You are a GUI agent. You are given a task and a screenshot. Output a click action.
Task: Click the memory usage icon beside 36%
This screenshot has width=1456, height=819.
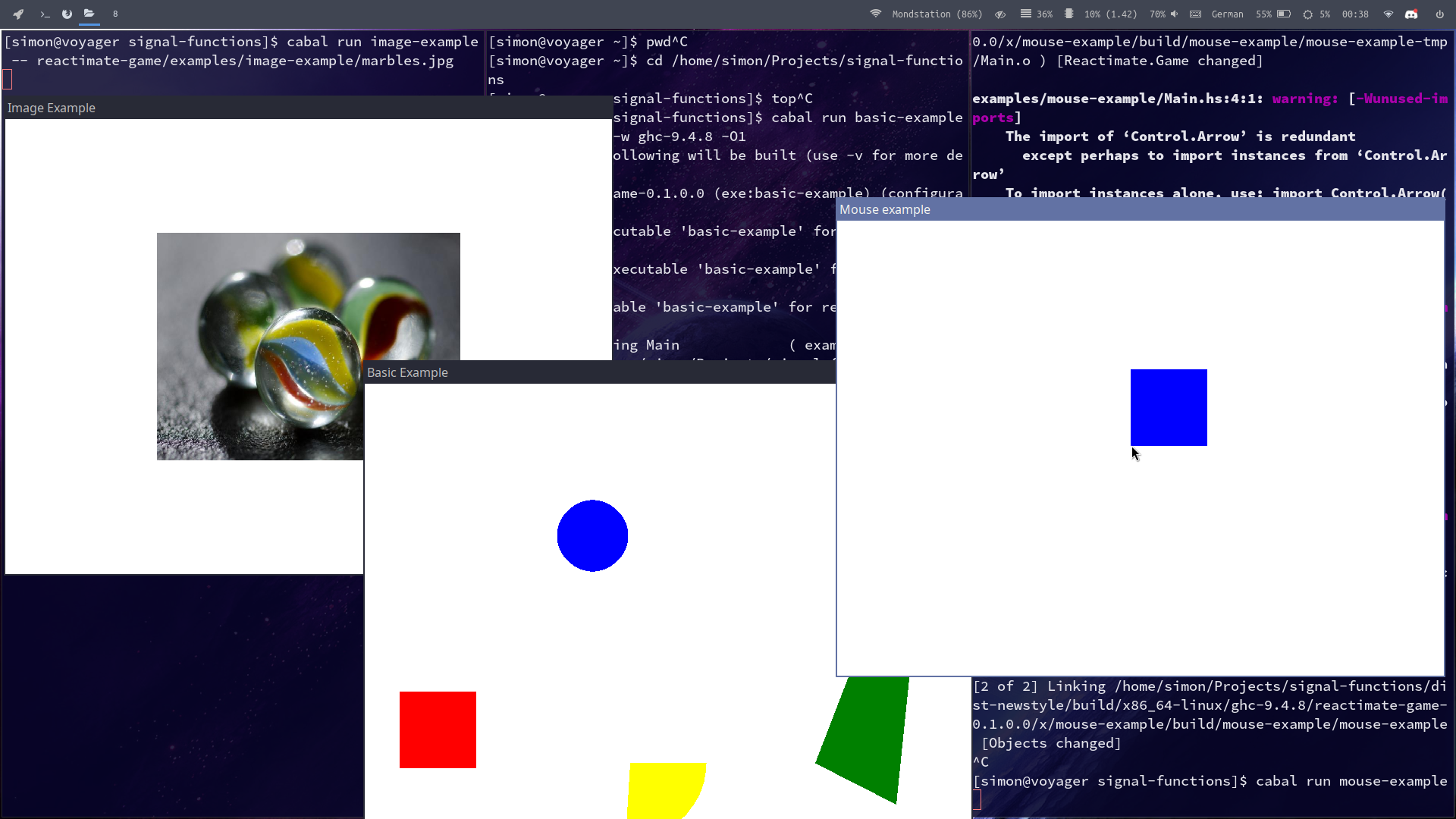pyautogui.click(x=1025, y=14)
